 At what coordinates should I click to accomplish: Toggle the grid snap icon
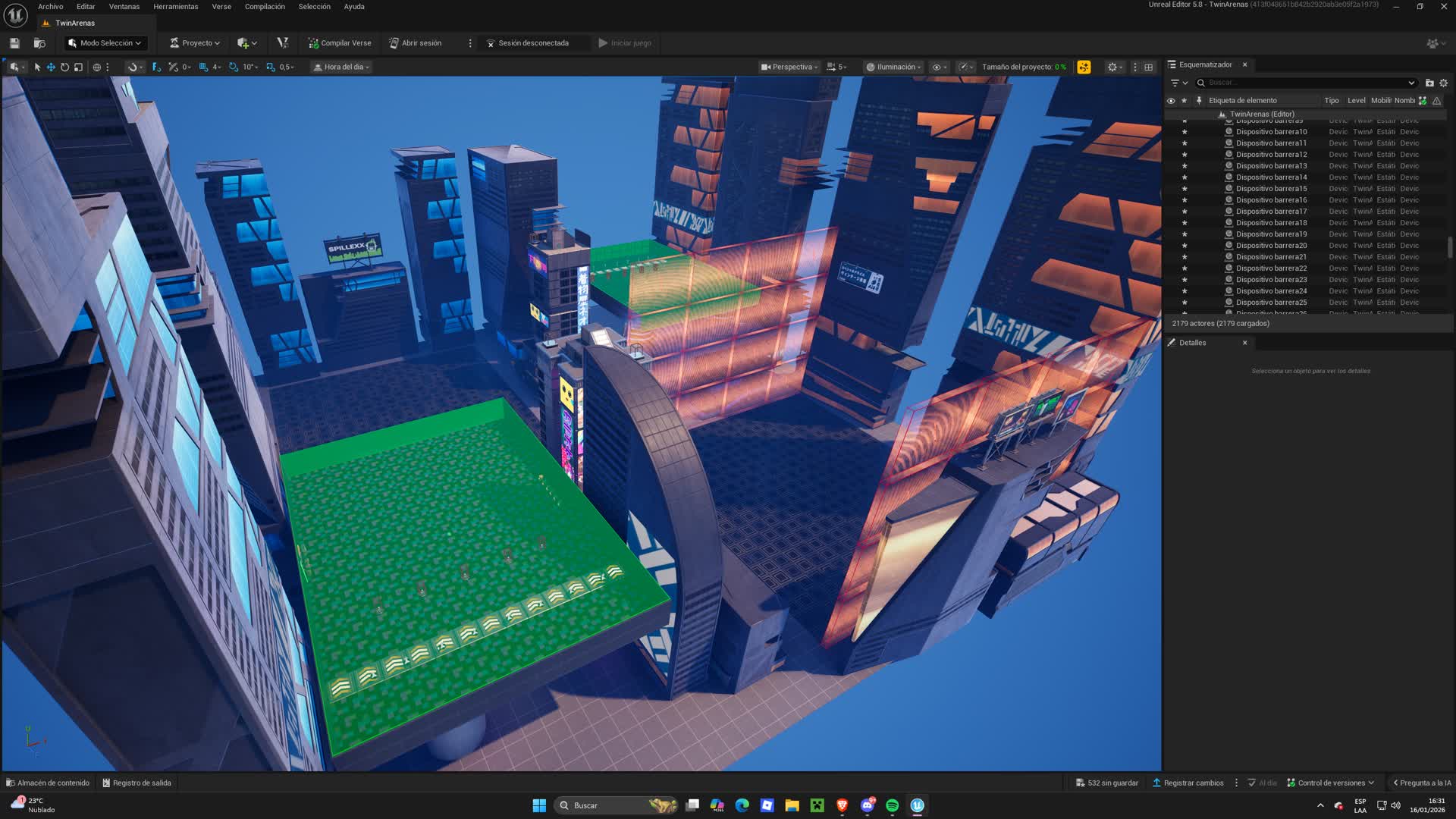coord(203,67)
